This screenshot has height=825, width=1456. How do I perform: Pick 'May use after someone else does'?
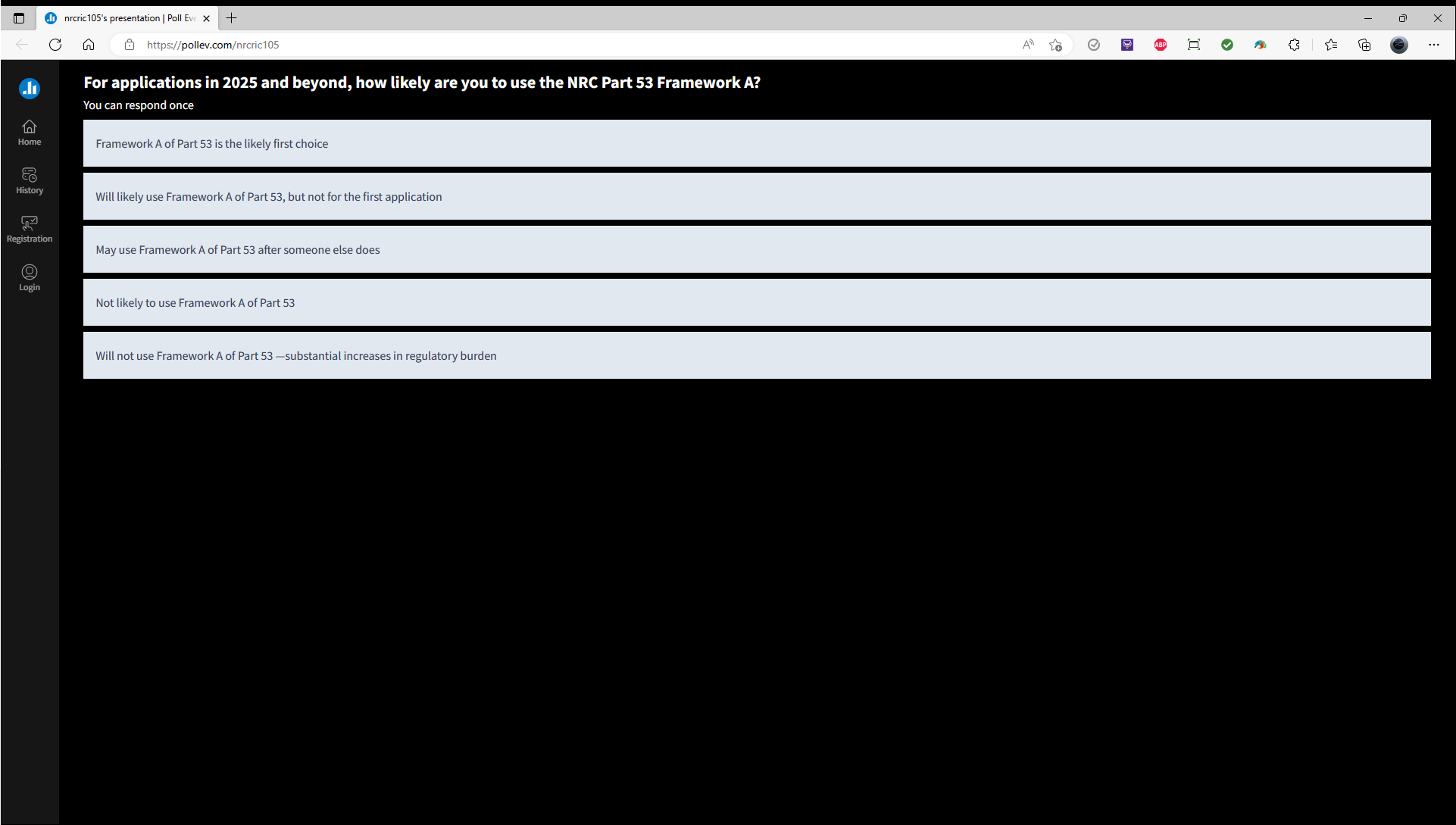(756, 250)
